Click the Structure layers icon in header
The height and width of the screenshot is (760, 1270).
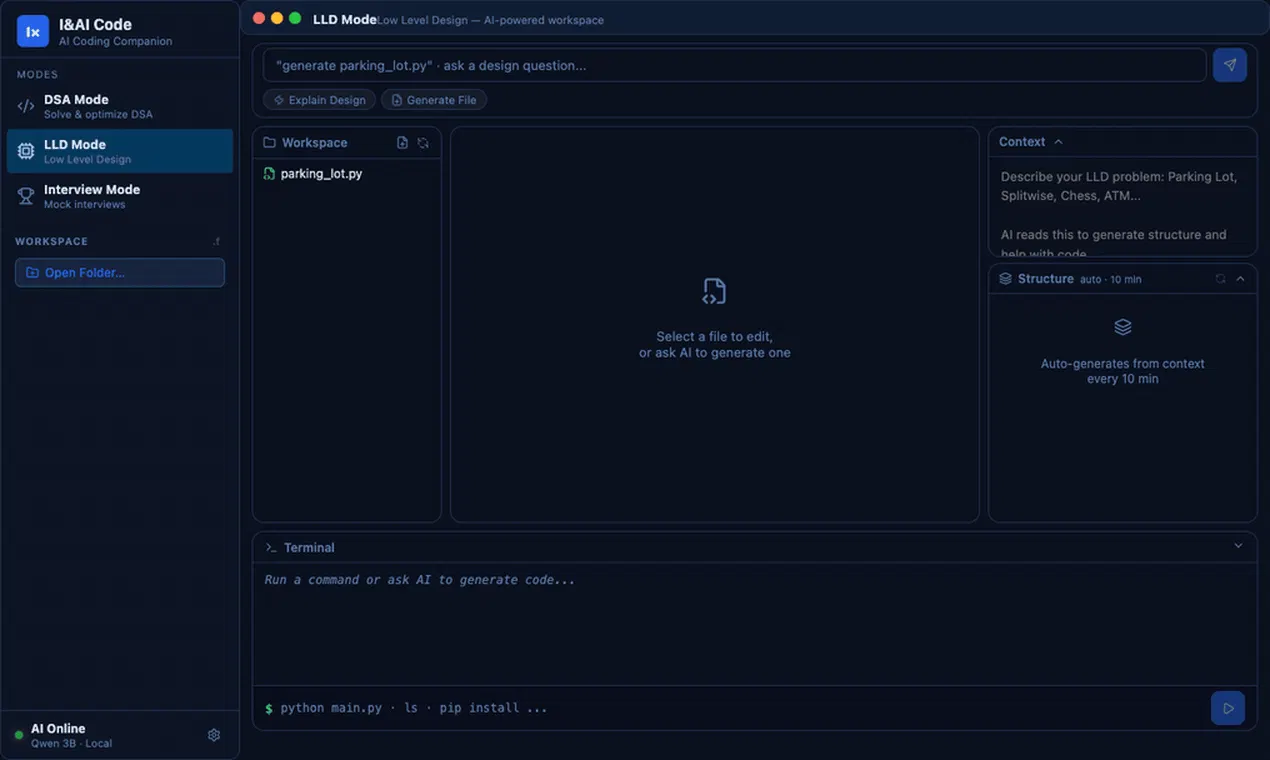point(1005,279)
